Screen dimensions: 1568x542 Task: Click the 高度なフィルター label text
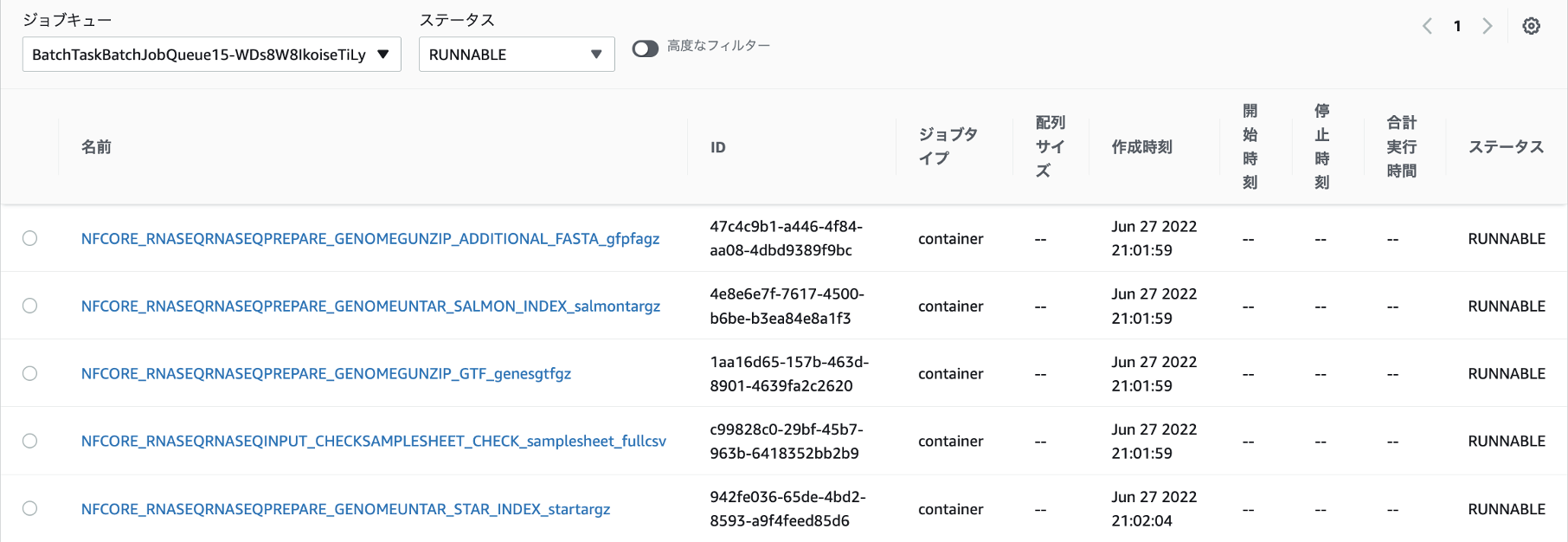tap(718, 45)
